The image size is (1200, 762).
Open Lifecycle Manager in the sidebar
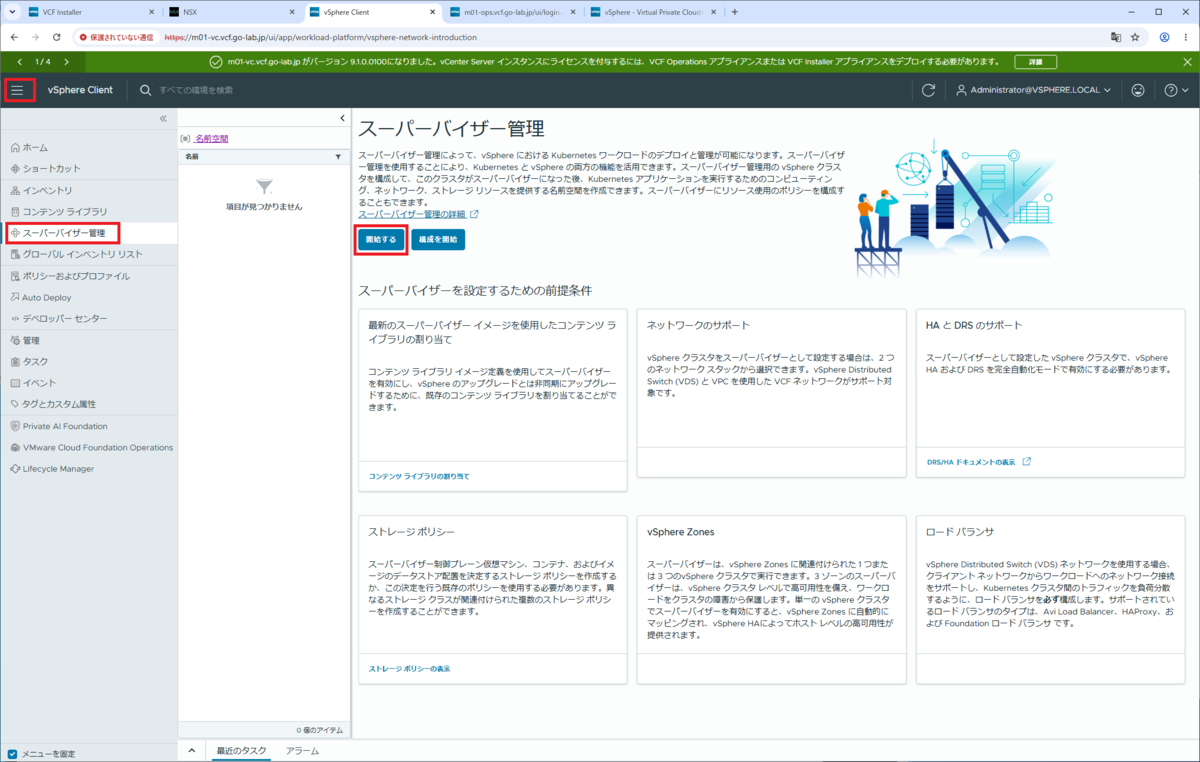click(58, 468)
